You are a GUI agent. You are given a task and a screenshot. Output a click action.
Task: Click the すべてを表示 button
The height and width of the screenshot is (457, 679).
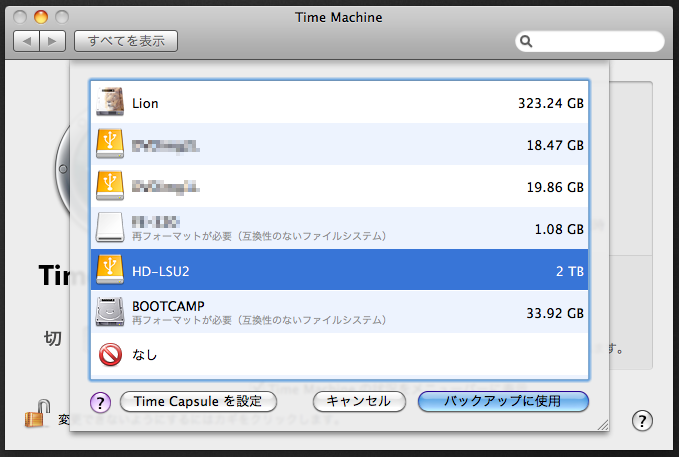coord(126,41)
